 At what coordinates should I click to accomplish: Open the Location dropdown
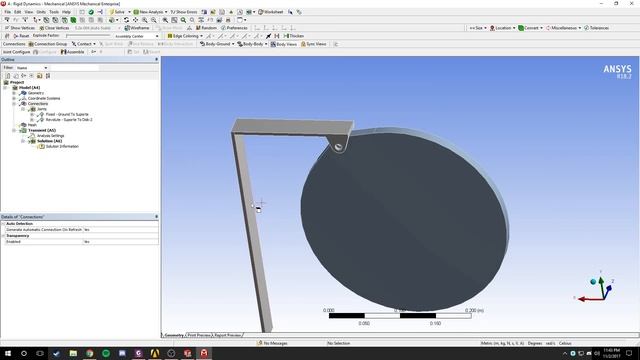click(502, 28)
